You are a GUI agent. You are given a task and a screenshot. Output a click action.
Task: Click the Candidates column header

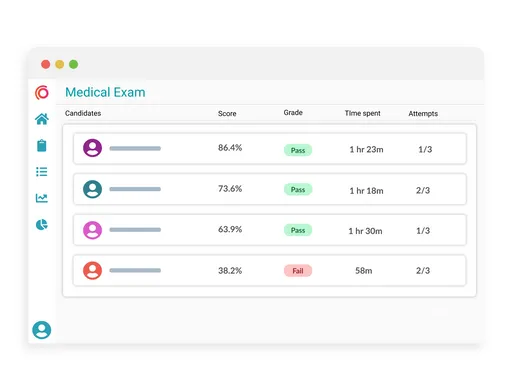tap(83, 113)
